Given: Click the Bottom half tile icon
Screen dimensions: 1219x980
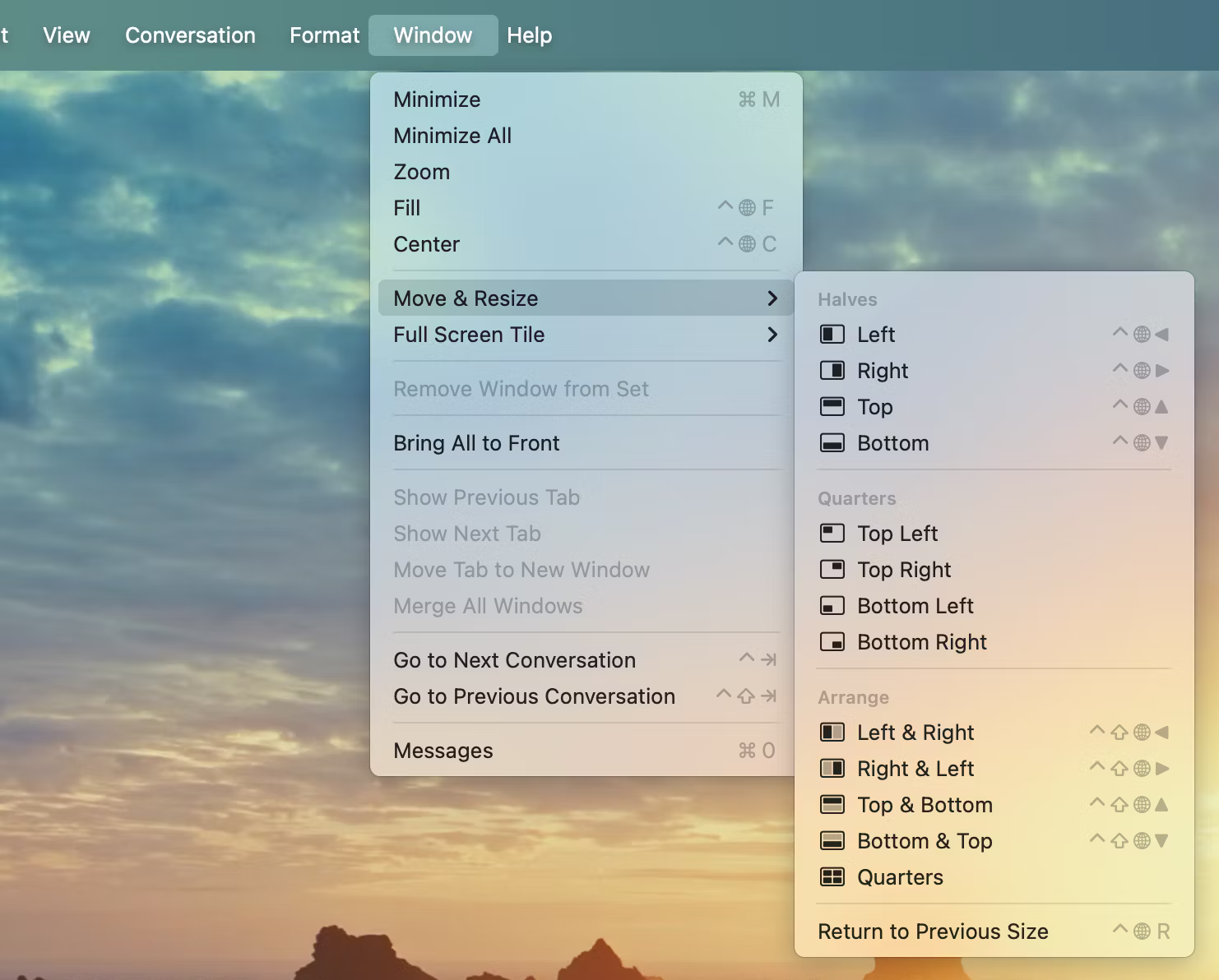Looking at the screenshot, I should point(832,443).
